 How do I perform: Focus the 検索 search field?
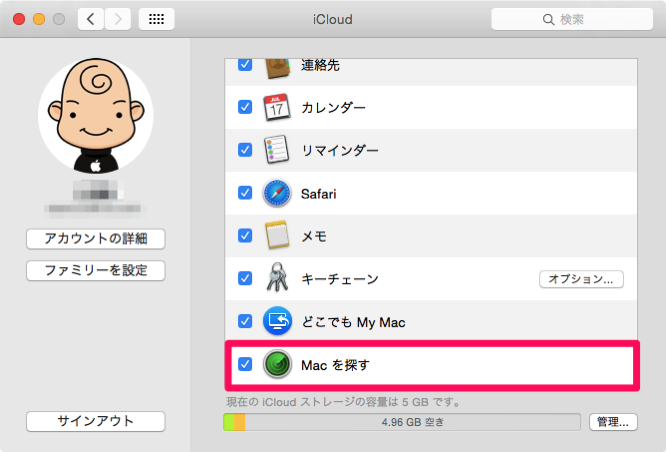572,19
